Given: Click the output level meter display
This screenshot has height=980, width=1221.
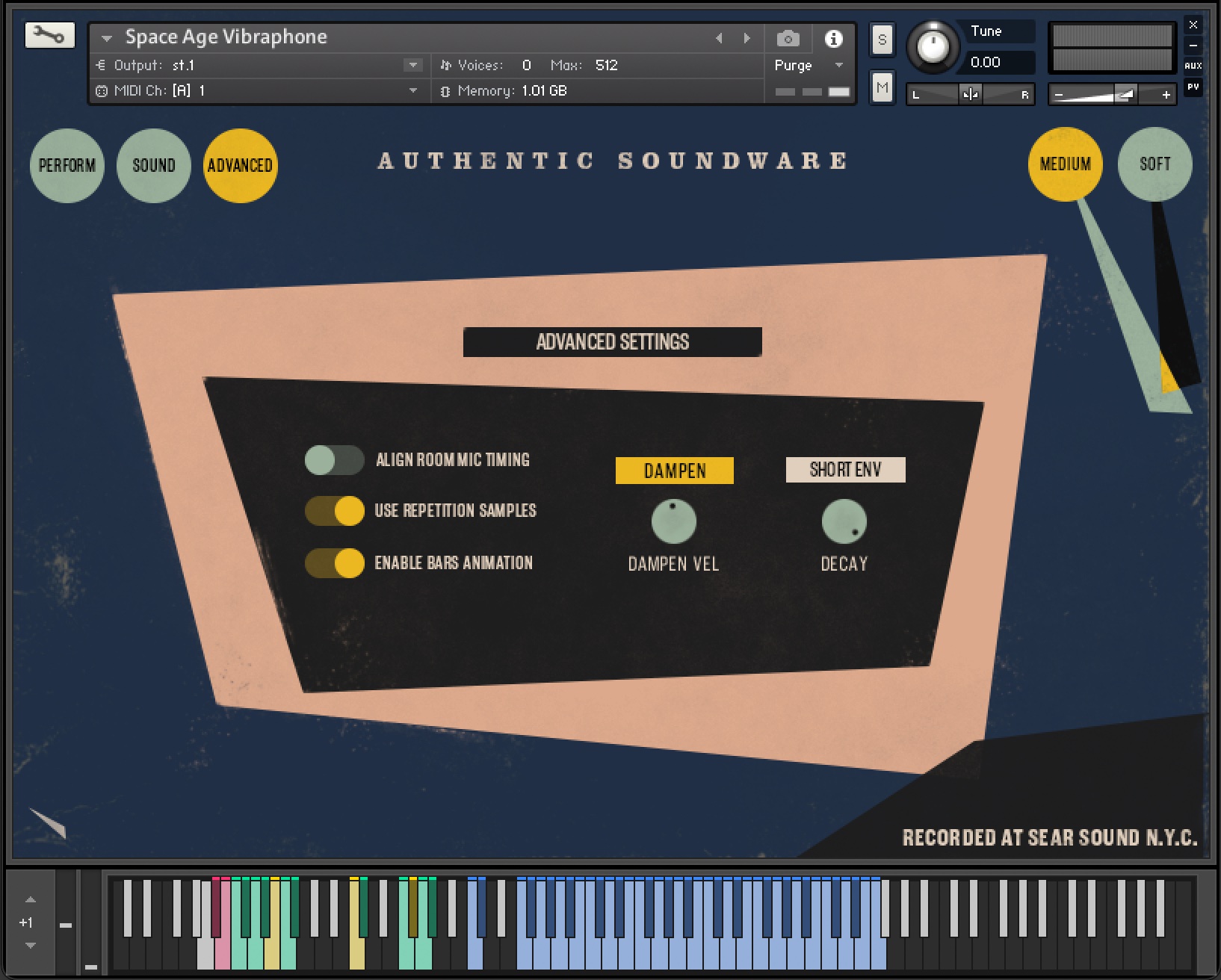Looking at the screenshot, I should tap(1112, 48).
